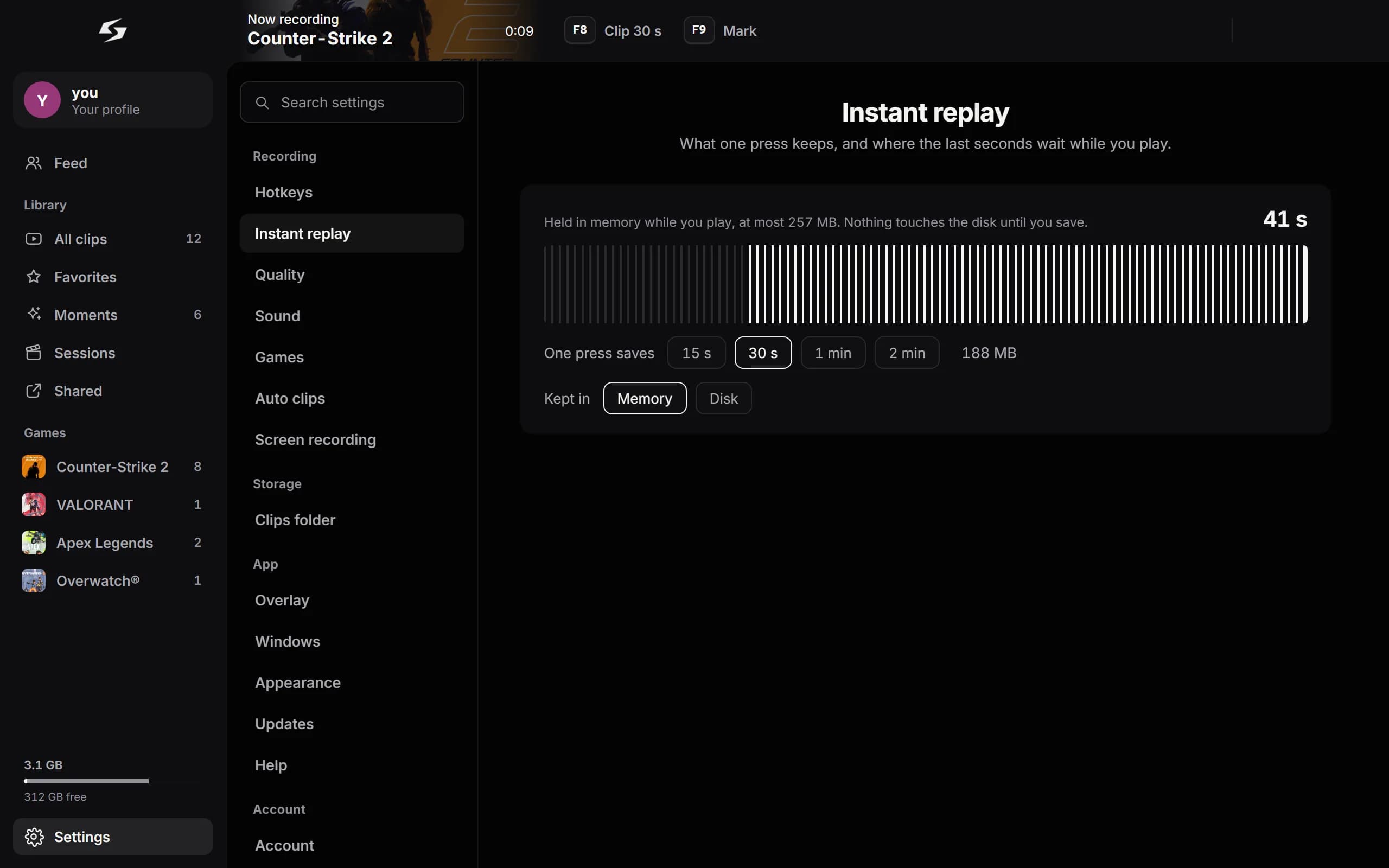Select the 30 s save length
1389x868 pixels.
point(763,353)
